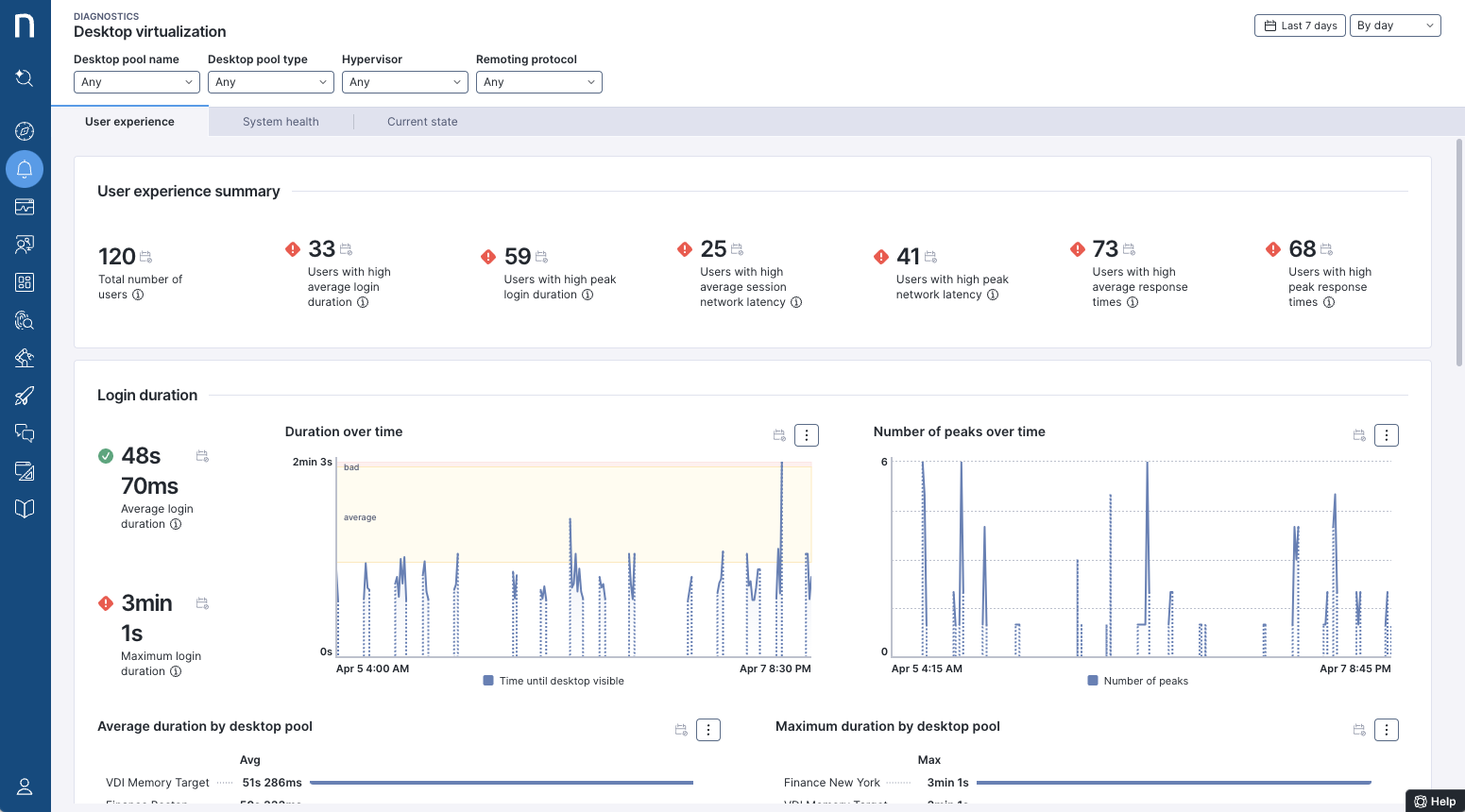
Task: Click the user account icon at sidebar bottom
Action: coord(25,787)
